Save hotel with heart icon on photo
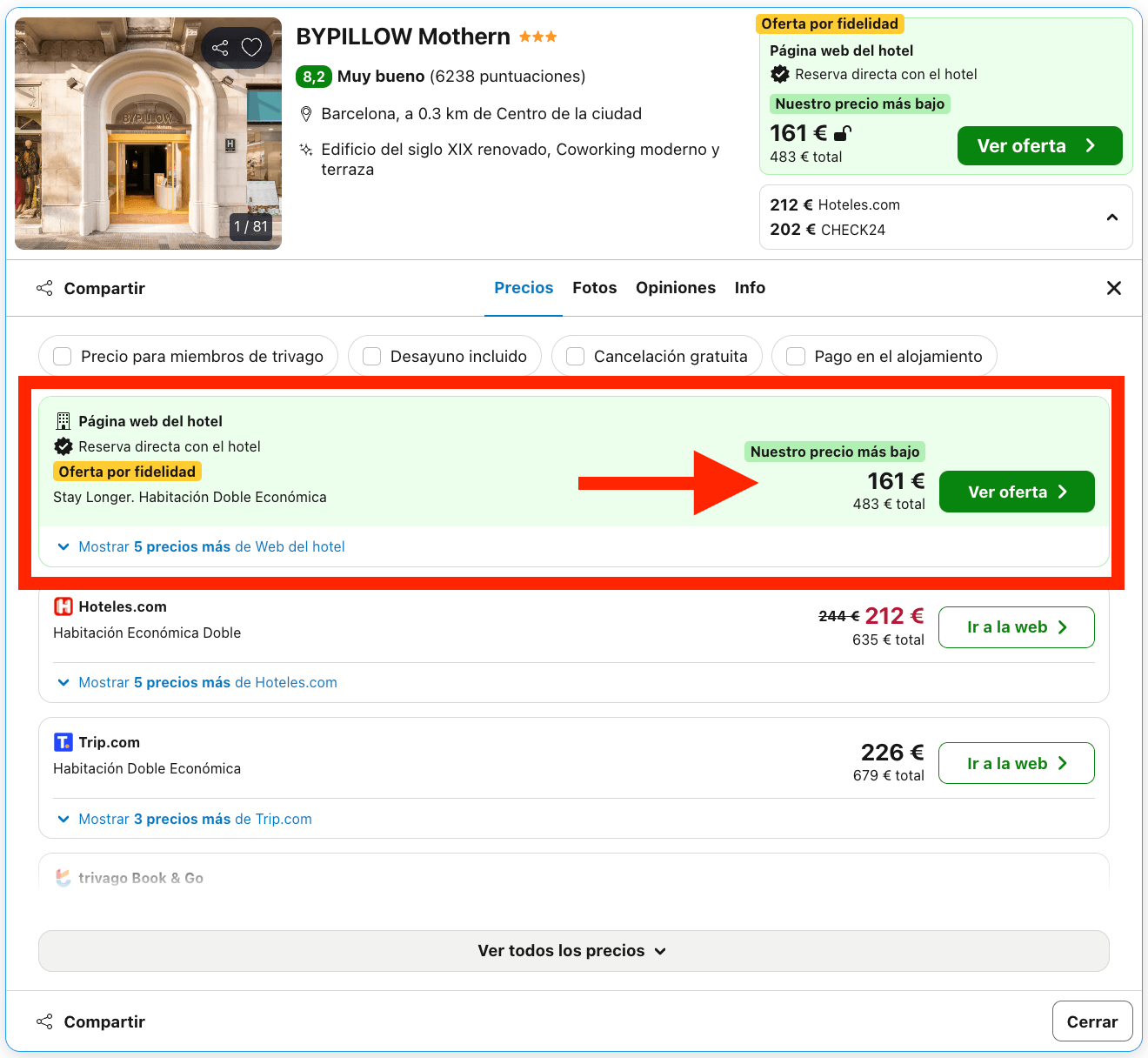This screenshot has width=1148, height=1058. tap(251, 48)
